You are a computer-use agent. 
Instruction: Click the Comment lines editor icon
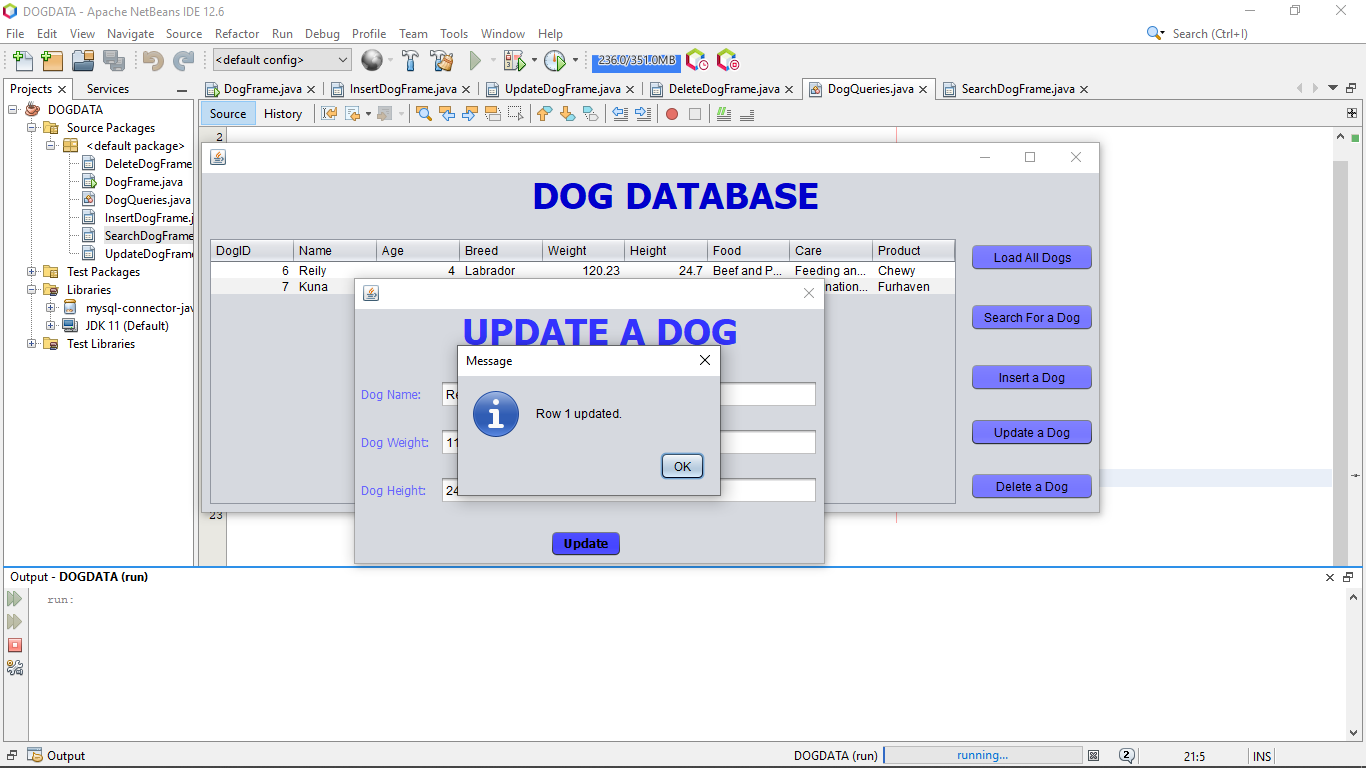click(x=724, y=114)
